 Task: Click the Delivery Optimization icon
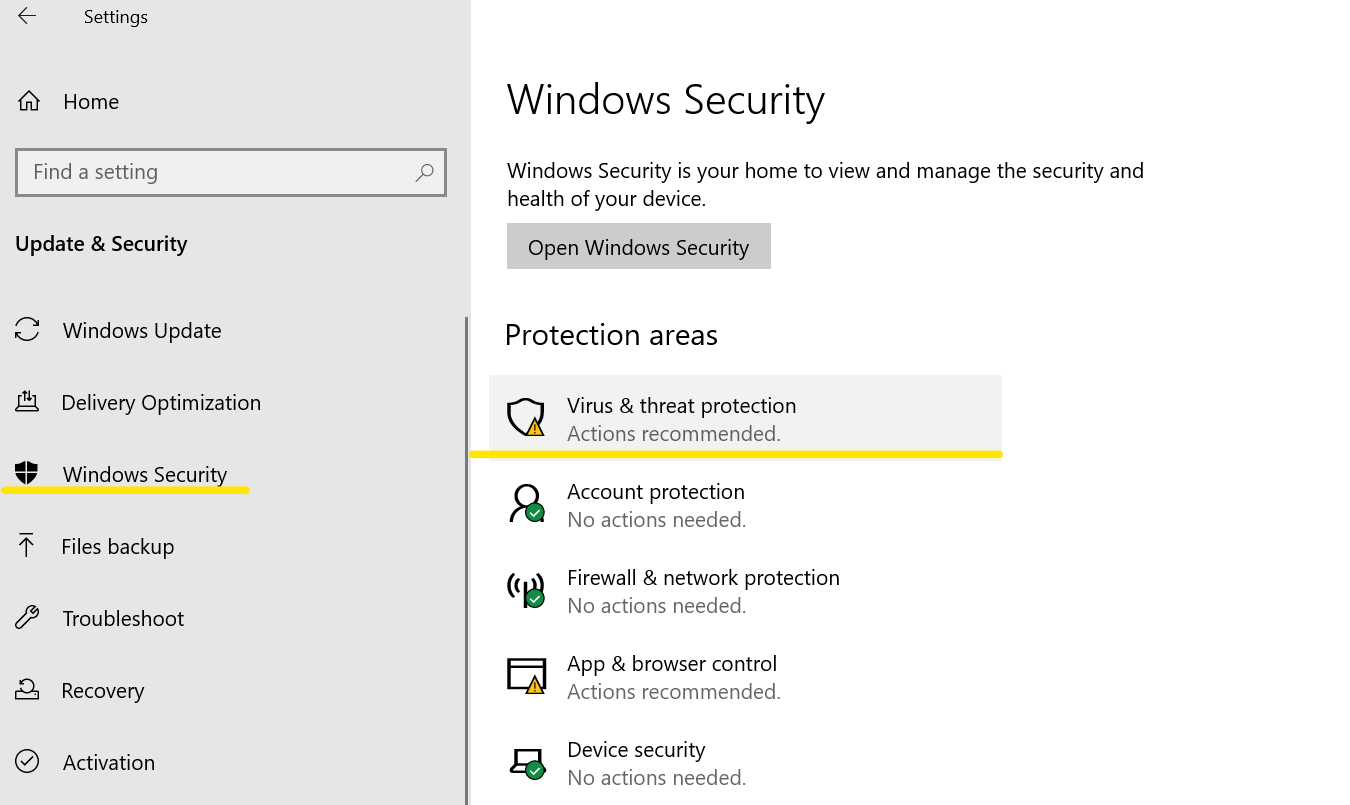click(x=27, y=402)
